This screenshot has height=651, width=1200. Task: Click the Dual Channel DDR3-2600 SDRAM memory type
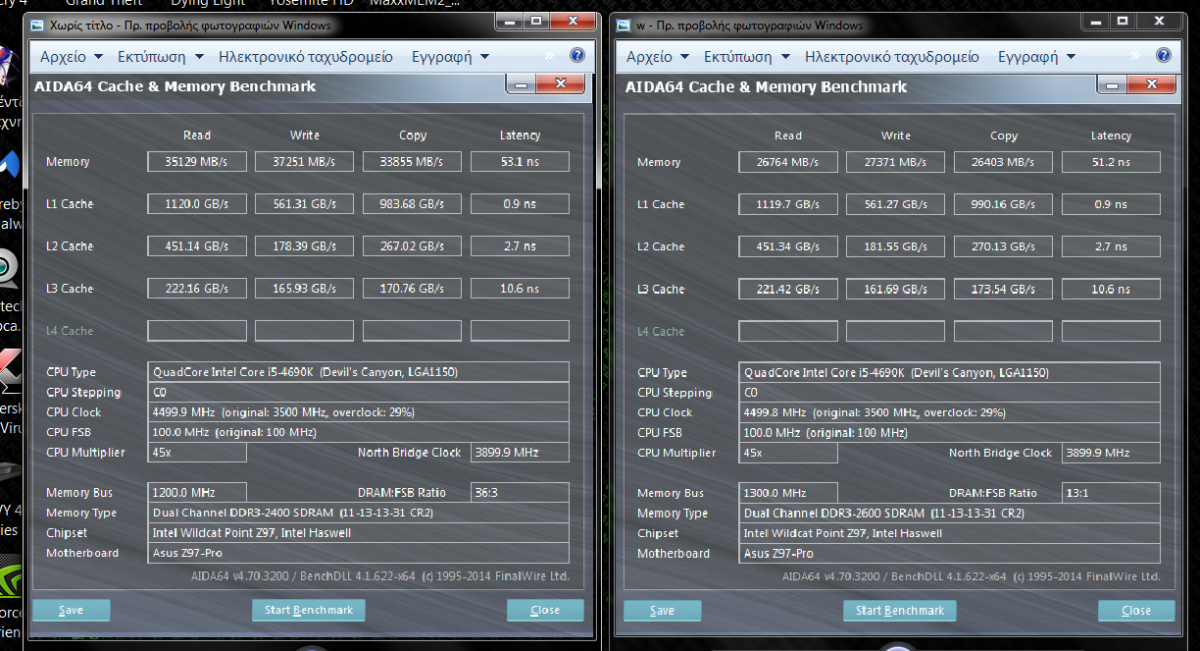(950, 513)
